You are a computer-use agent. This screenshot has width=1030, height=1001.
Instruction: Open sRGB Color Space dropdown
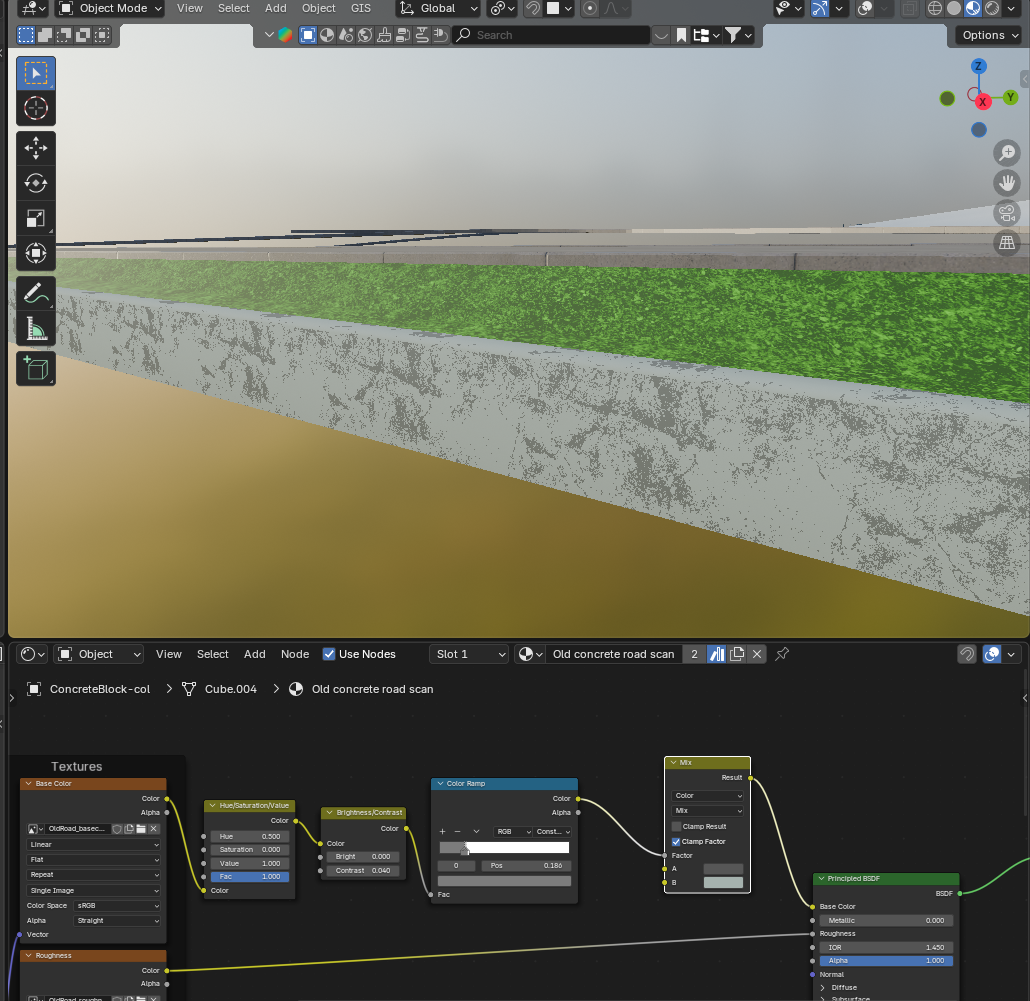(117, 906)
